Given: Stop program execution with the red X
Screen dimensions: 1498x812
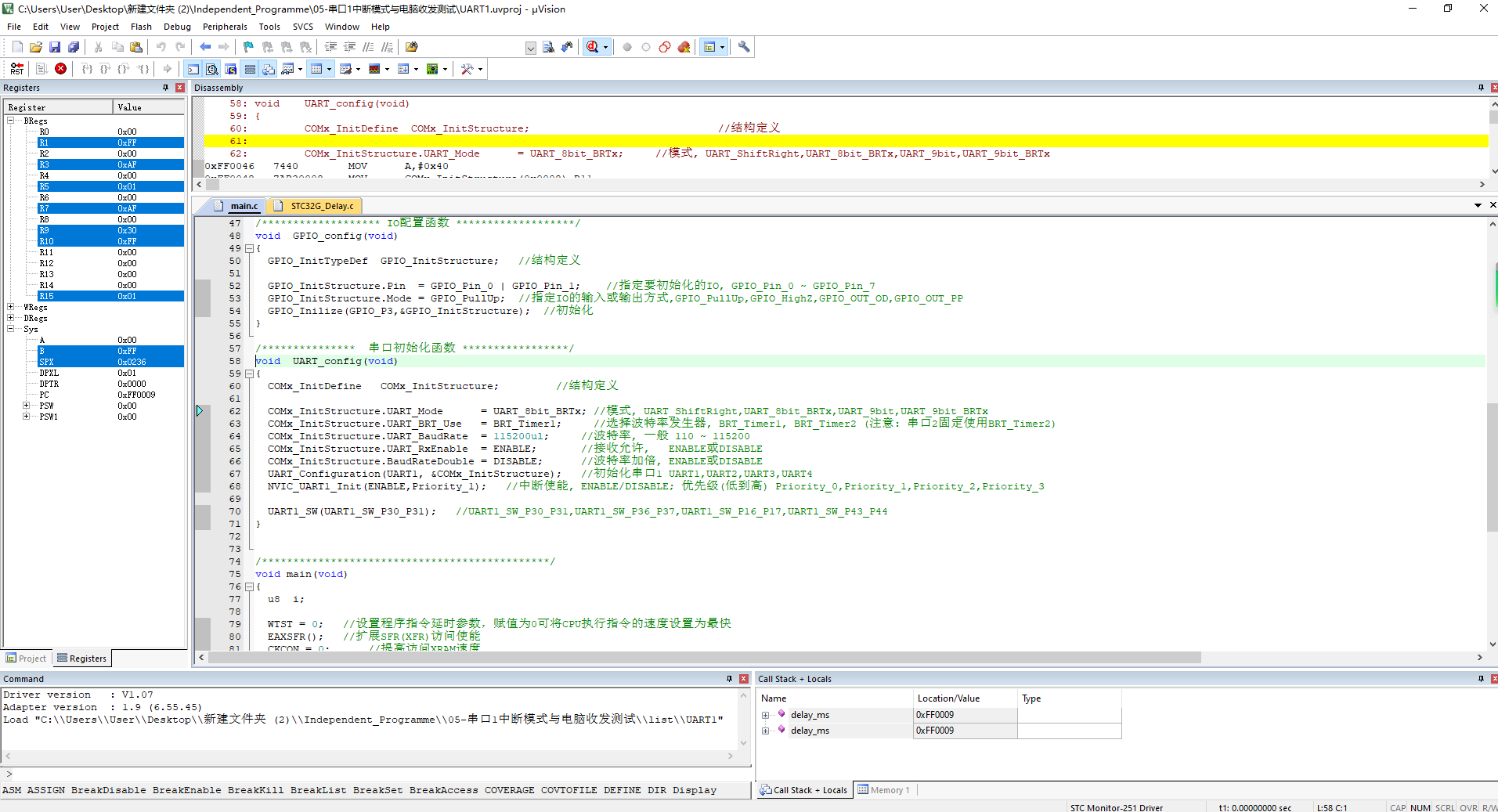Looking at the screenshot, I should click(x=60, y=69).
